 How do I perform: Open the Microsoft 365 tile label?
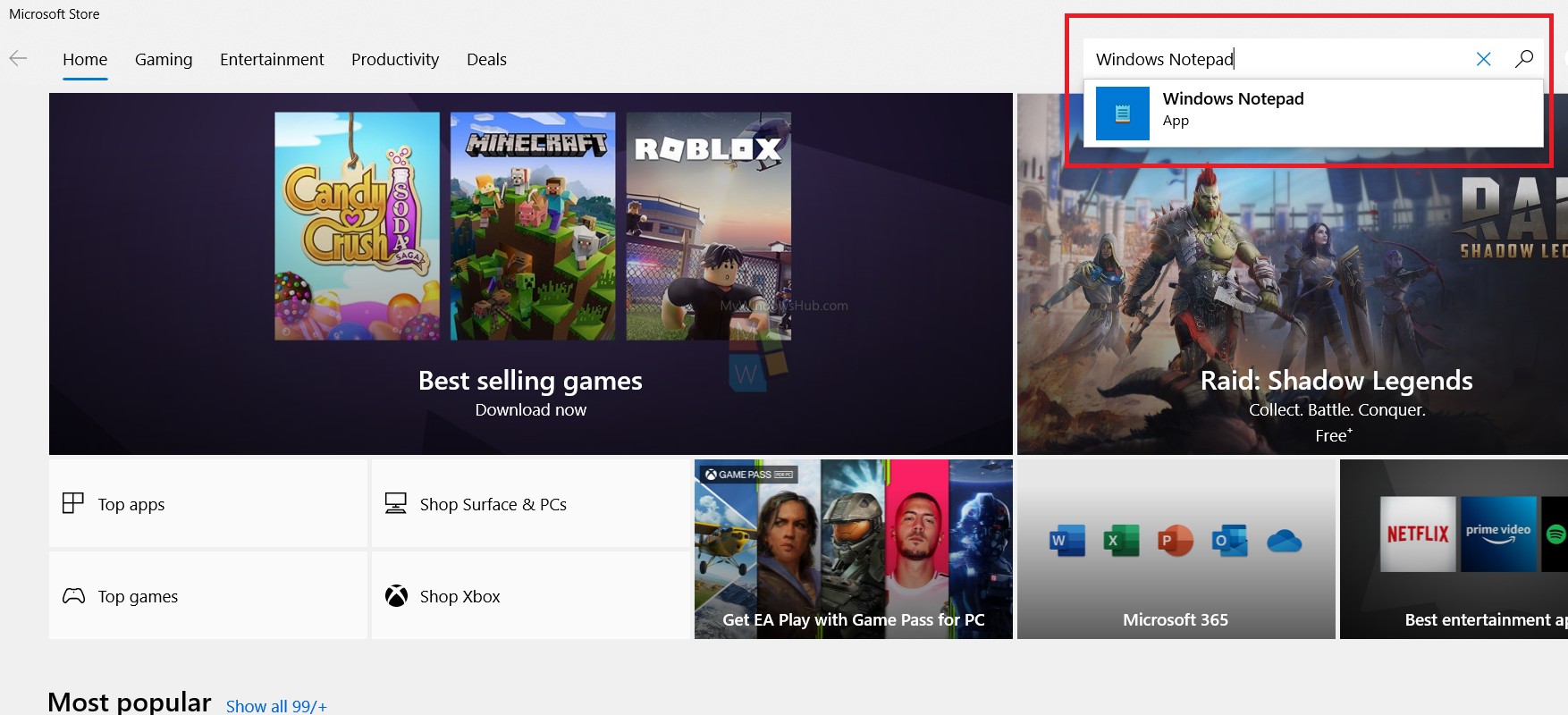[x=1176, y=619]
